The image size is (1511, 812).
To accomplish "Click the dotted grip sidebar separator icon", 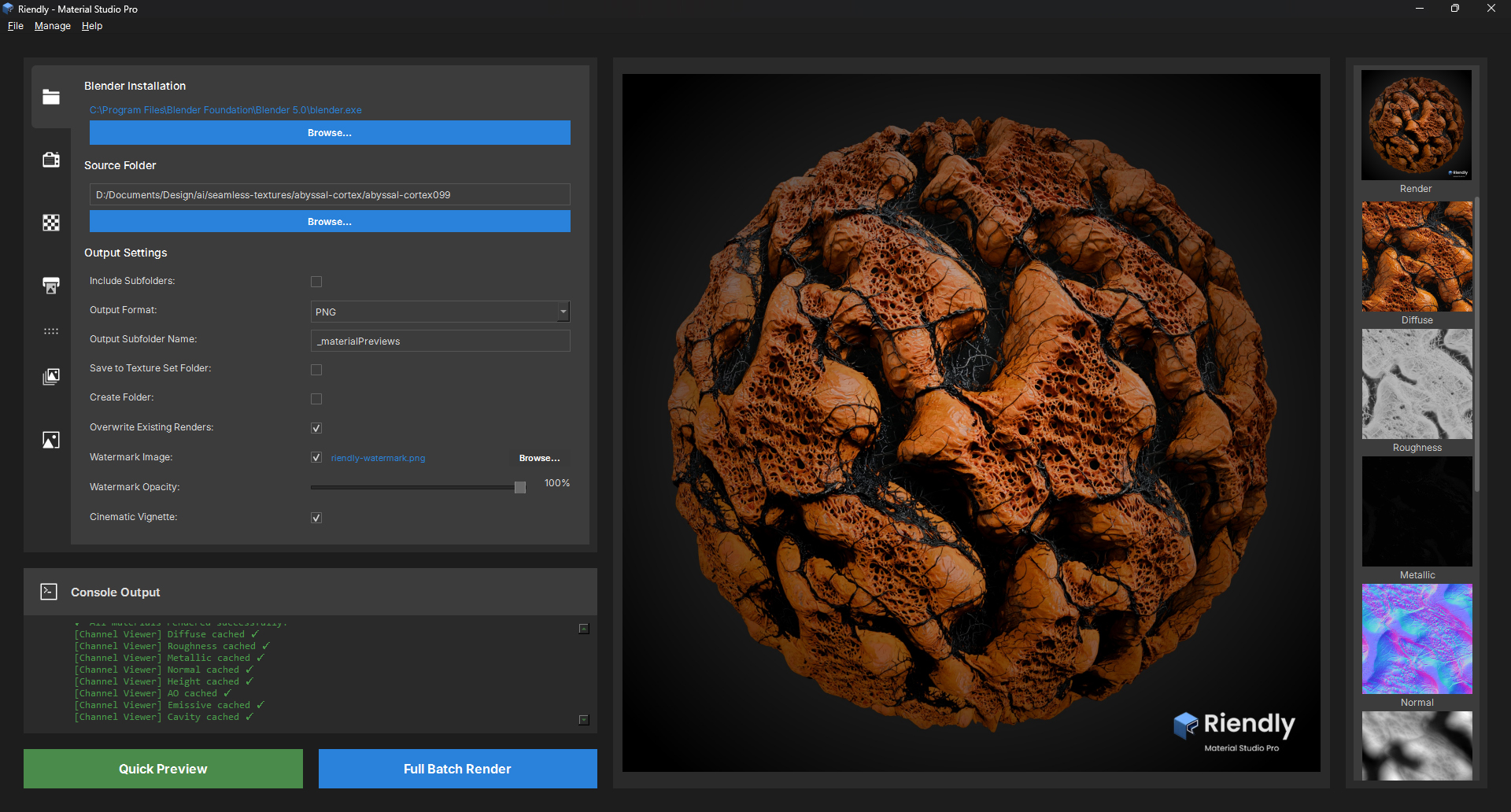I will (x=51, y=331).
